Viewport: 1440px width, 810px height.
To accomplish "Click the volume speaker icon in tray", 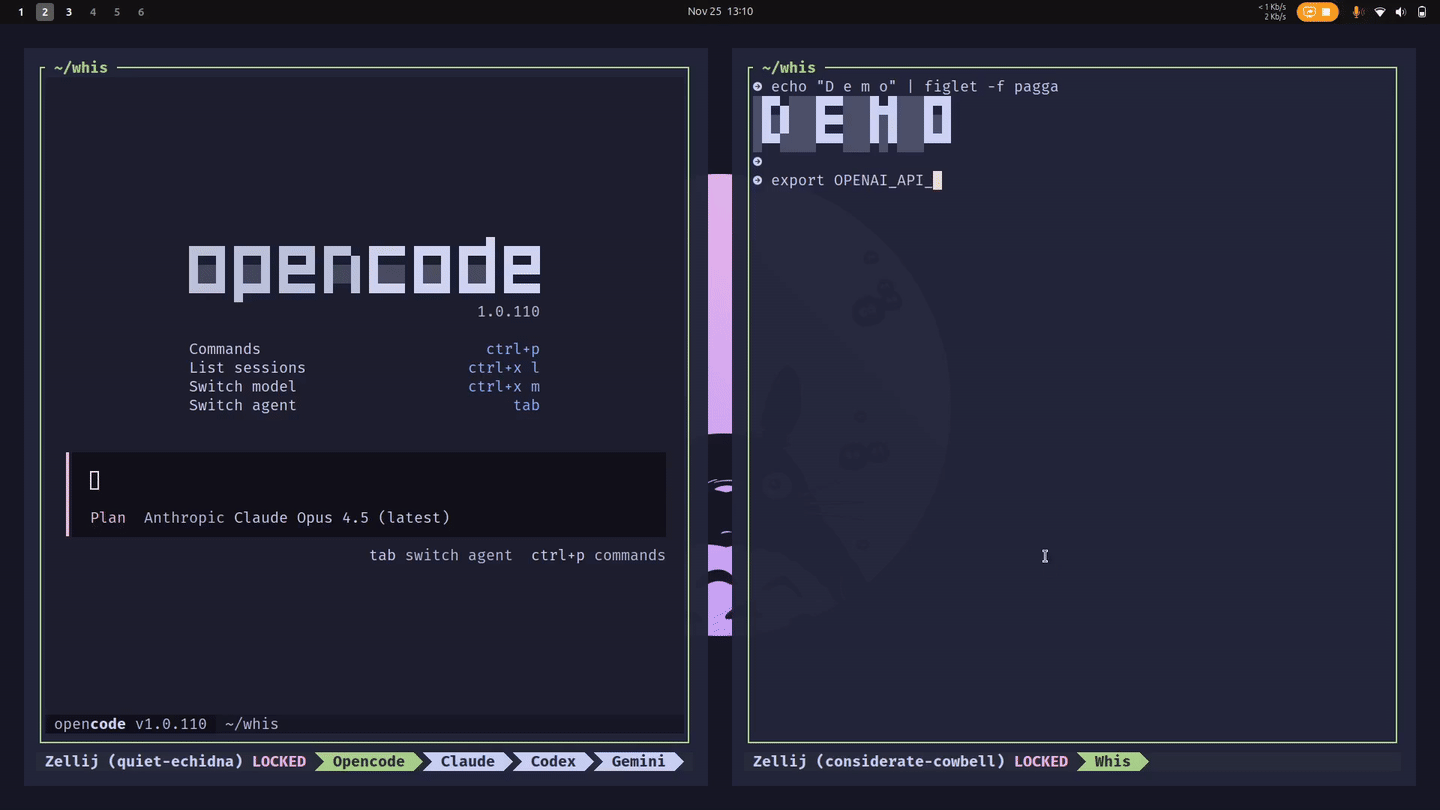I will tap(1400, 12).
